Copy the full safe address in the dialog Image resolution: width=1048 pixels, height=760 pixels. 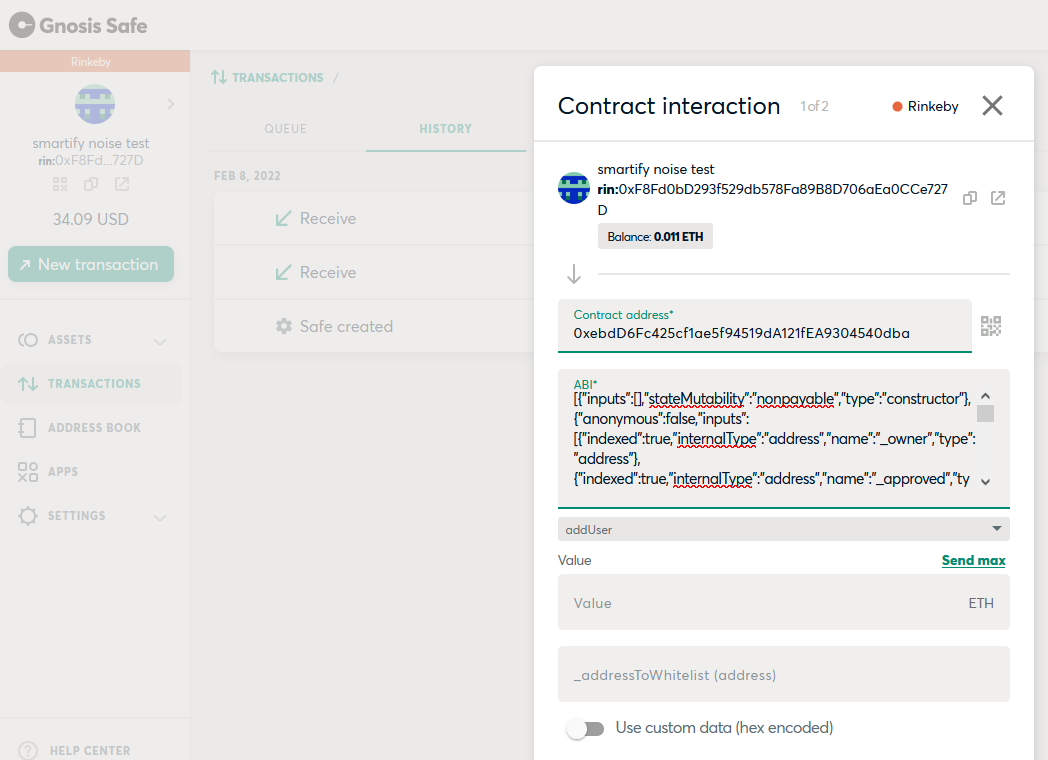coord(970,198)
